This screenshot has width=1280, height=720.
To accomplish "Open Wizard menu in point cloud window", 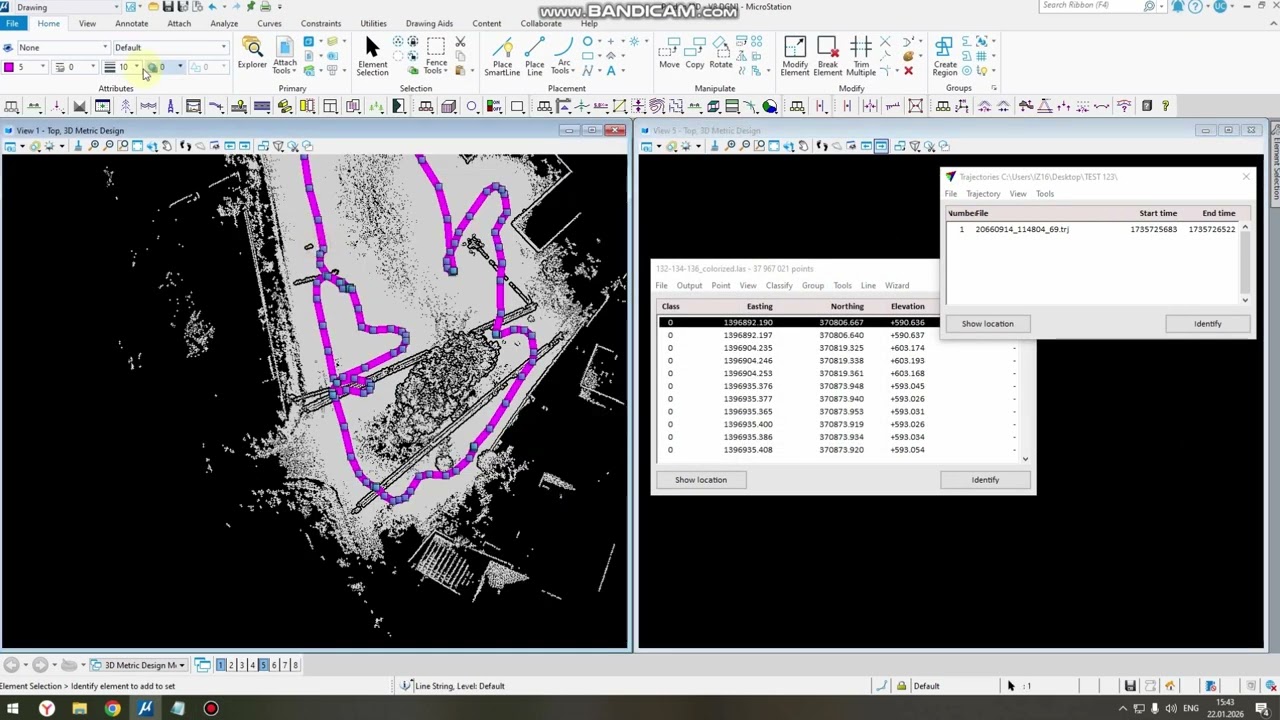I will (x=897, y=286).
